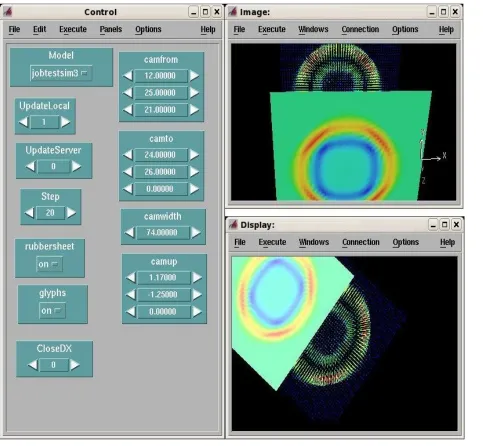The width and height of the screenshot is (483, 446).
Task: Click the Image window title bar app icon
Action: (x=232, y=12)
